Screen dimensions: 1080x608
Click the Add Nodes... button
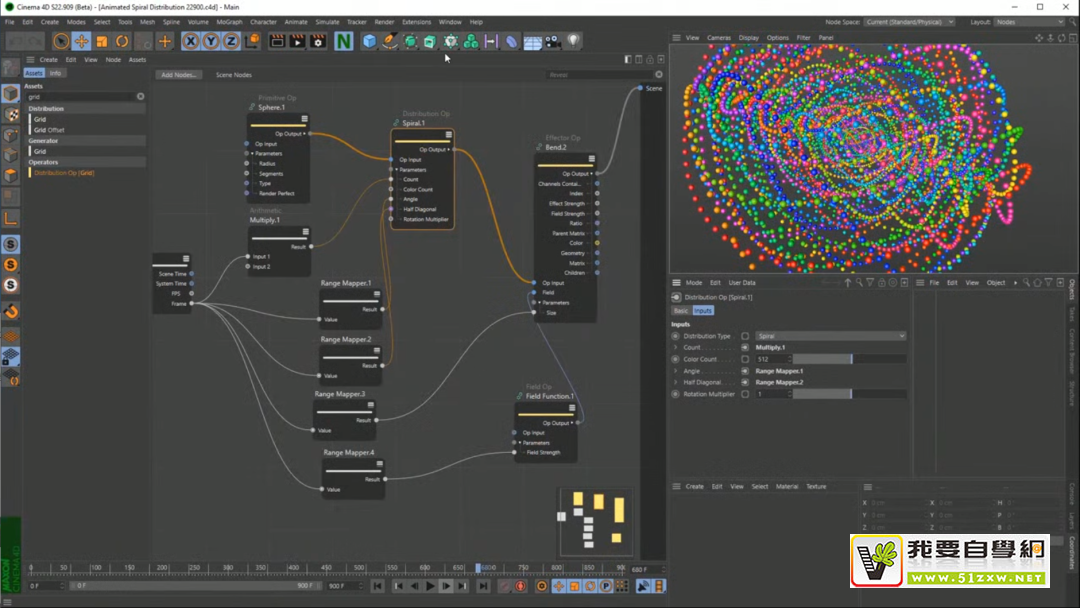(179, 75)
